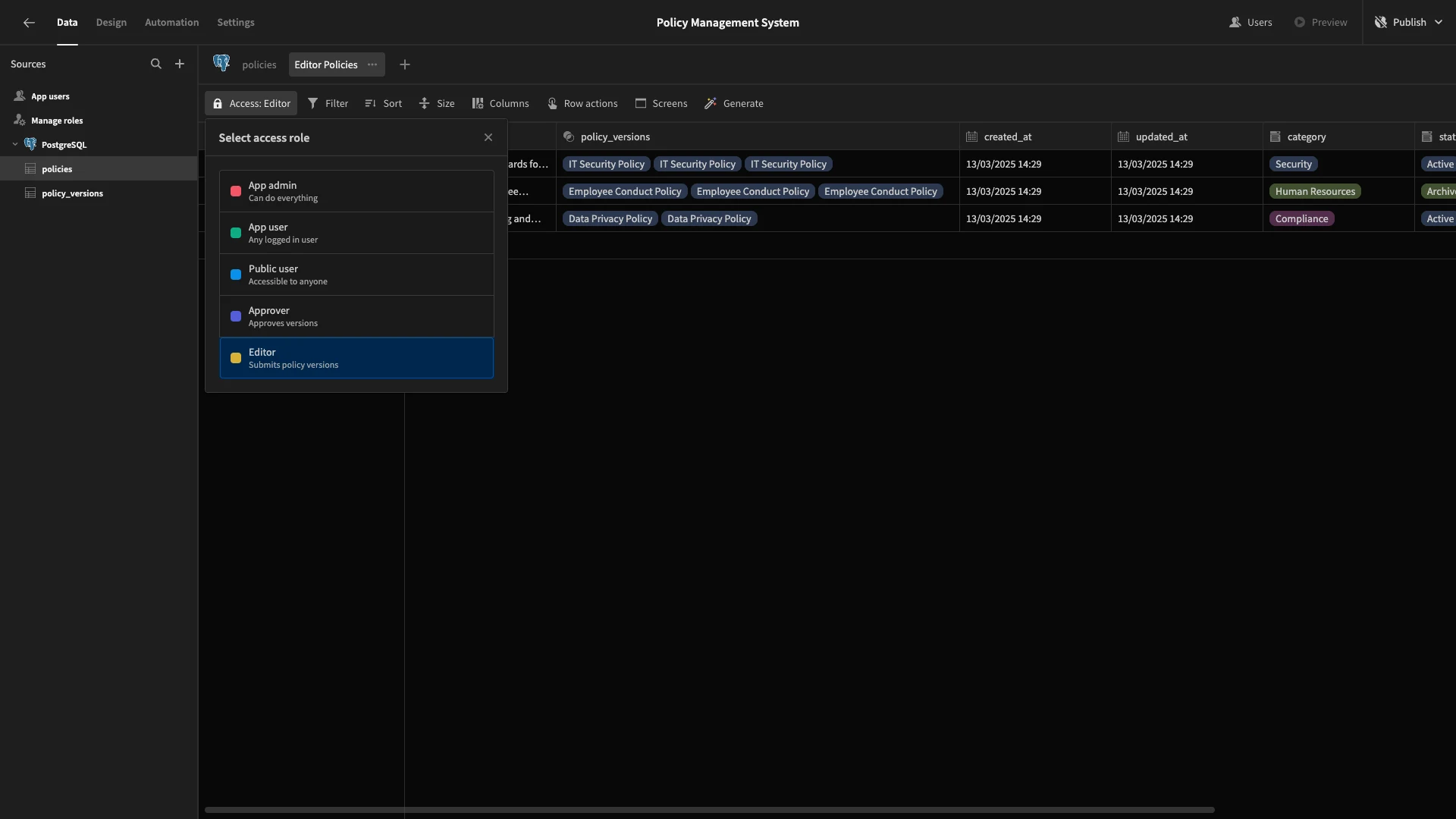Click the PostgreSQL elephant icon above table
The width and height of the screenshot is (1456, 819).
click(221, 64)
